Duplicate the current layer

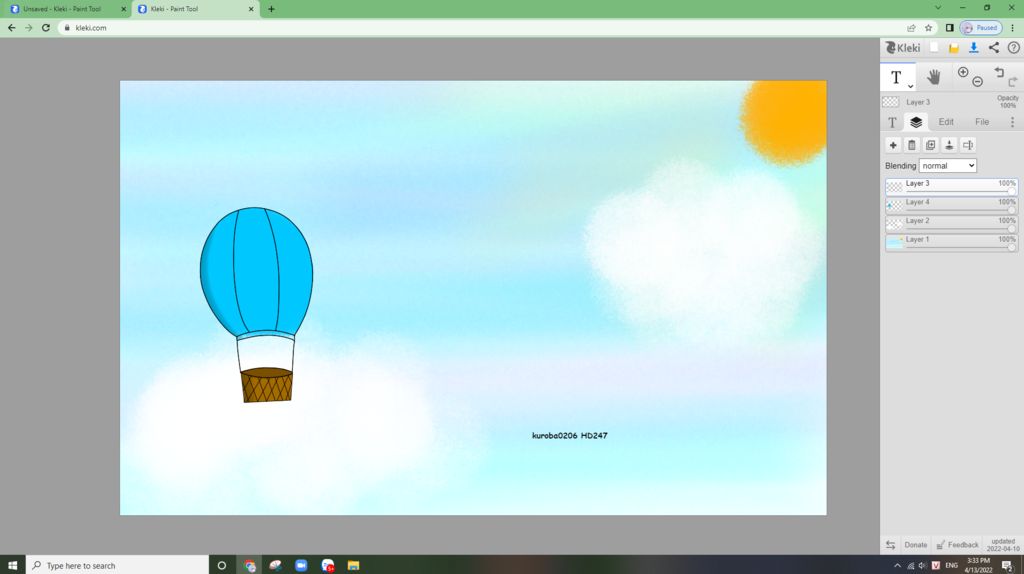point(931,145)
